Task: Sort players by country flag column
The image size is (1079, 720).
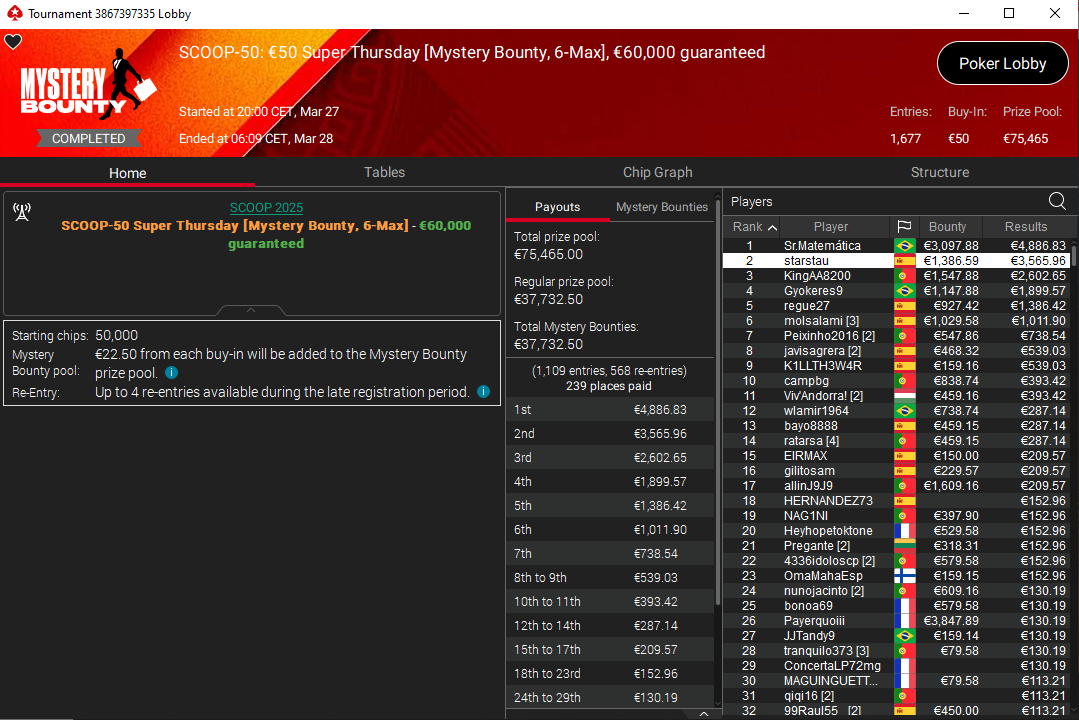Action: (x=904, y=226)
